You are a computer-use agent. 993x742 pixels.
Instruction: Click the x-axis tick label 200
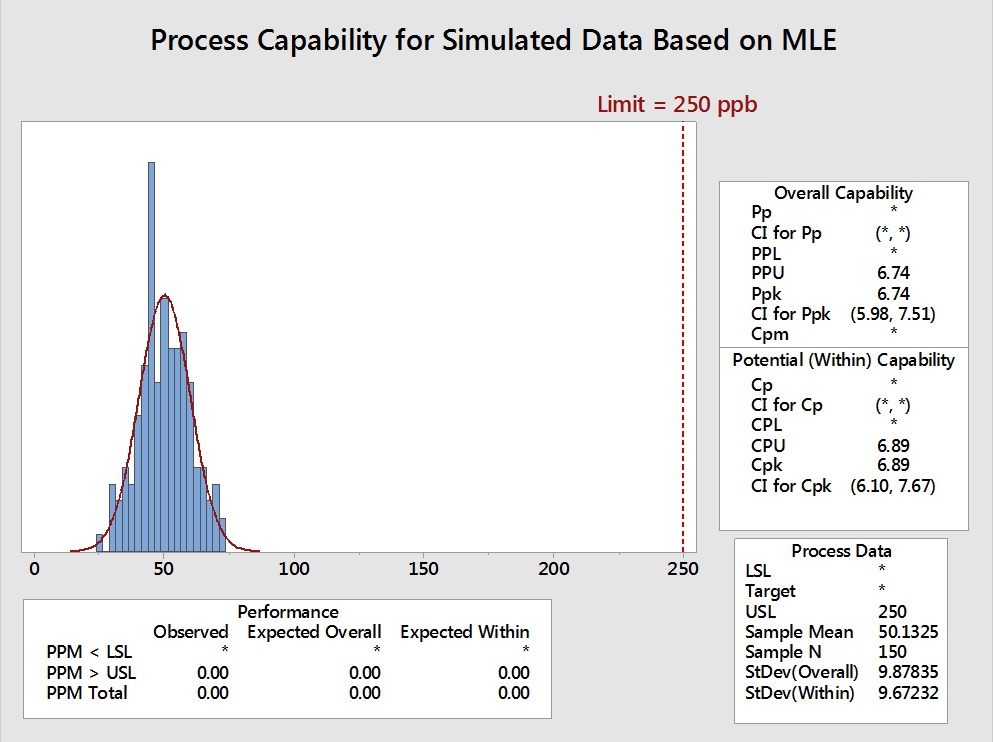[553, 569]
